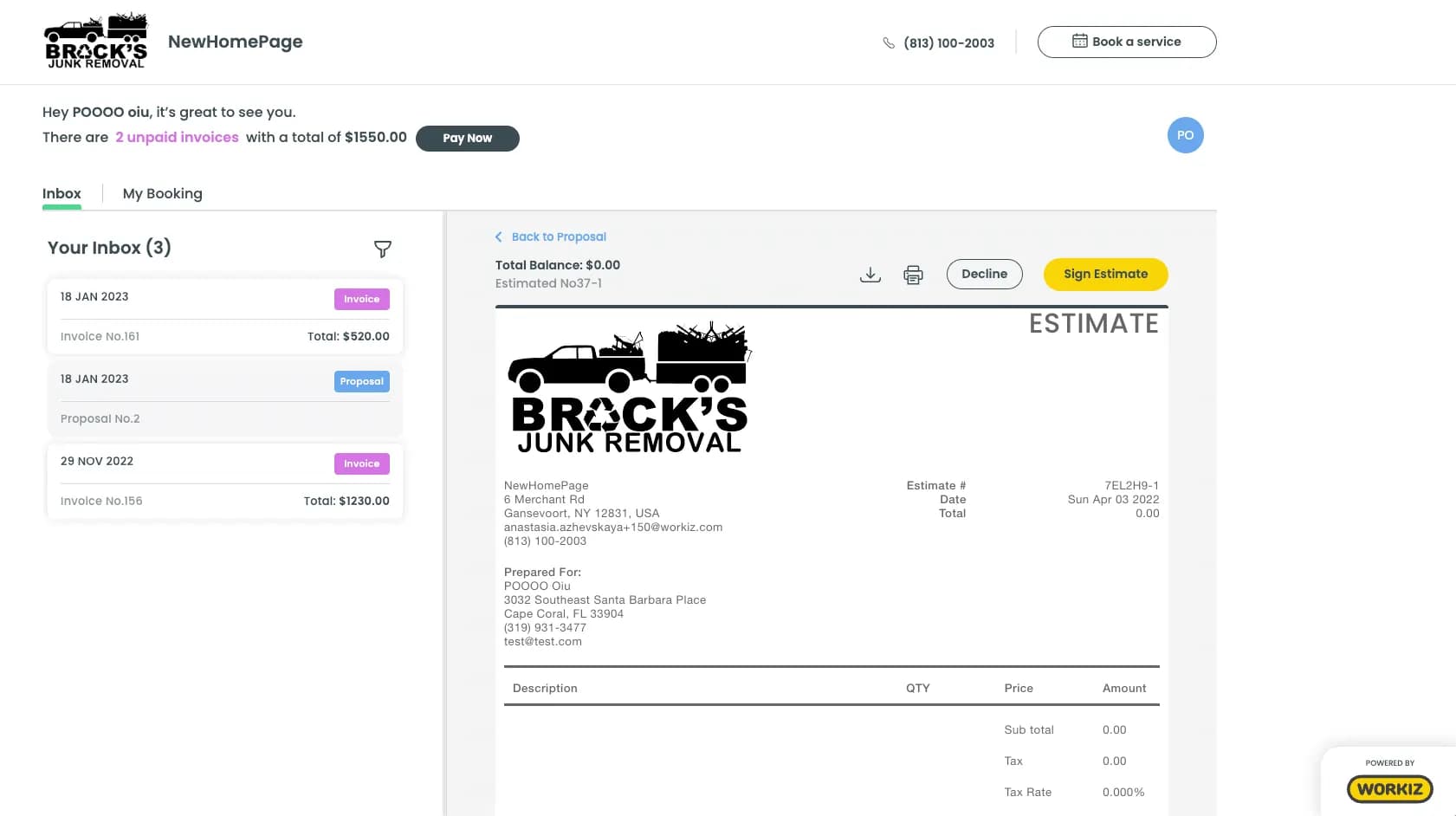This screenshot has height=816, width=1456.
Task: Click Total: $1230.00 on Invoice No.156
Action: (346, 501)
